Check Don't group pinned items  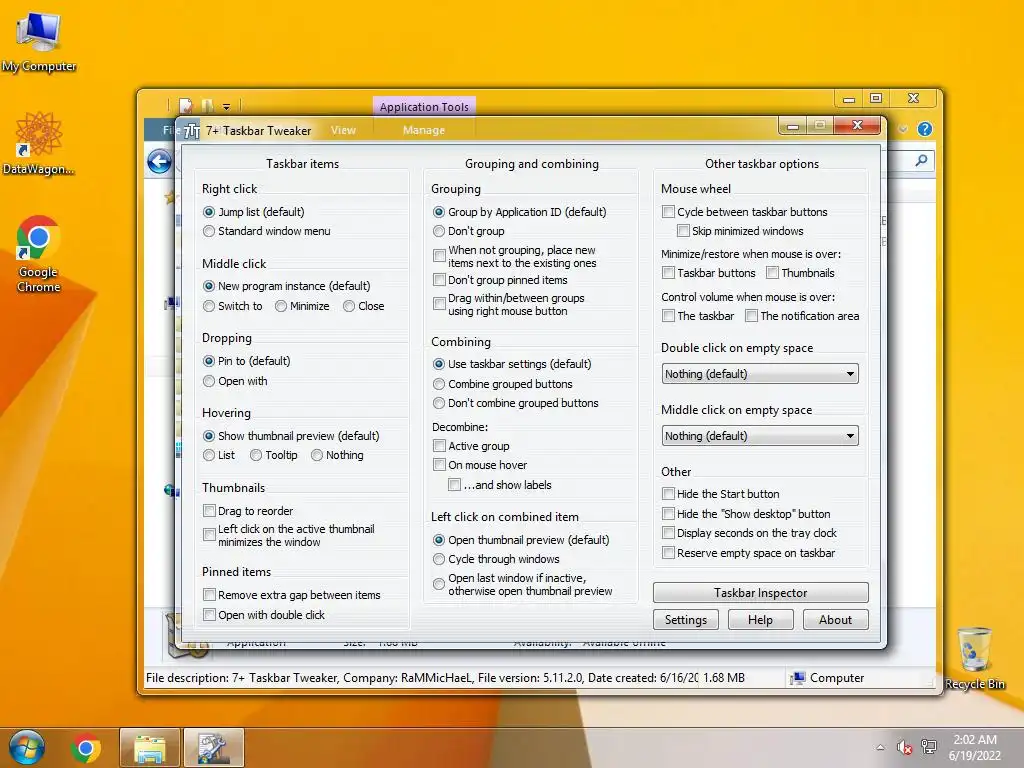pyautogui.click(x=500, y=280)
